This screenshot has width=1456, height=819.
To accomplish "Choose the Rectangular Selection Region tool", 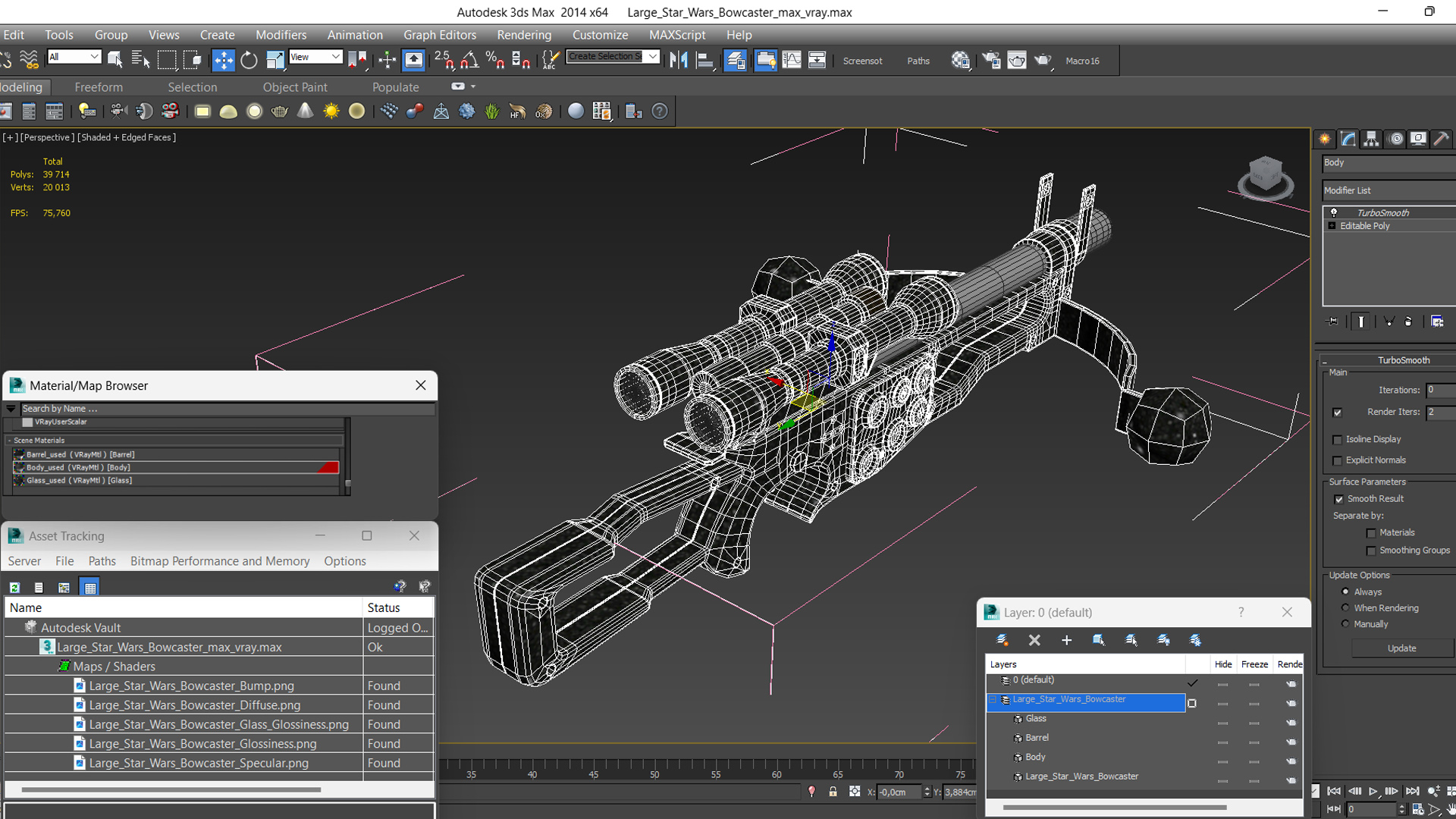I will 167,61.
